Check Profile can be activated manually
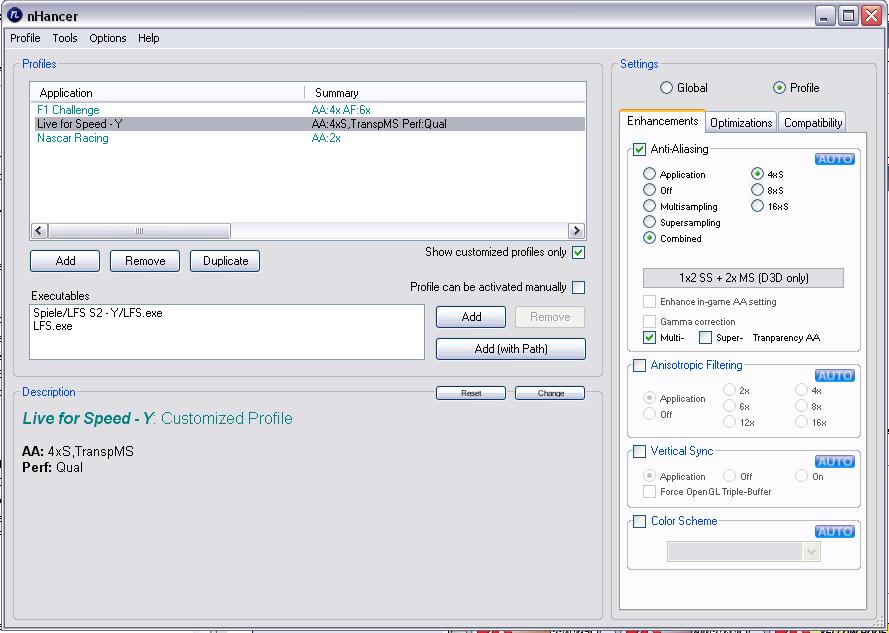 pos(578,288)
